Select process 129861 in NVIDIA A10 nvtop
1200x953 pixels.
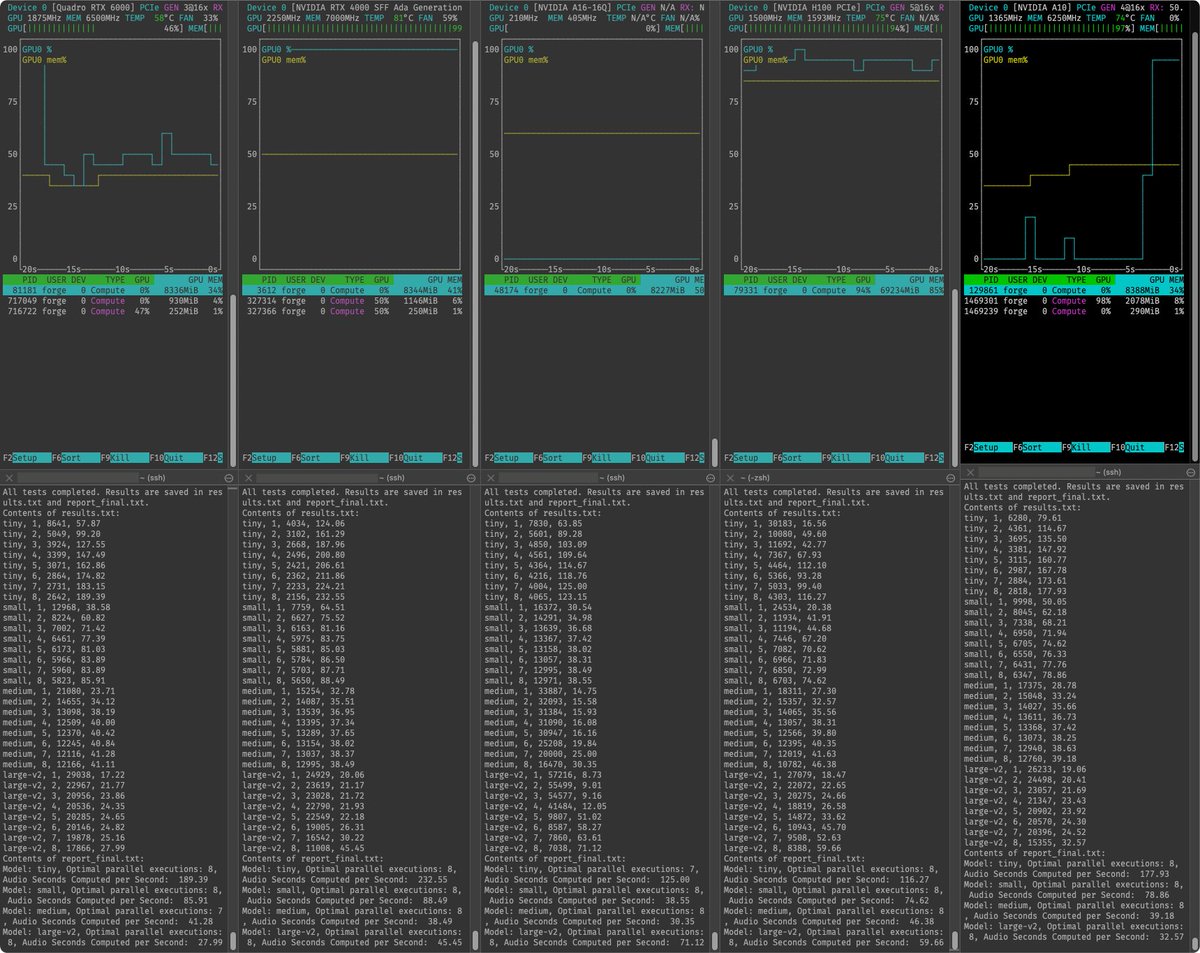1074,290
